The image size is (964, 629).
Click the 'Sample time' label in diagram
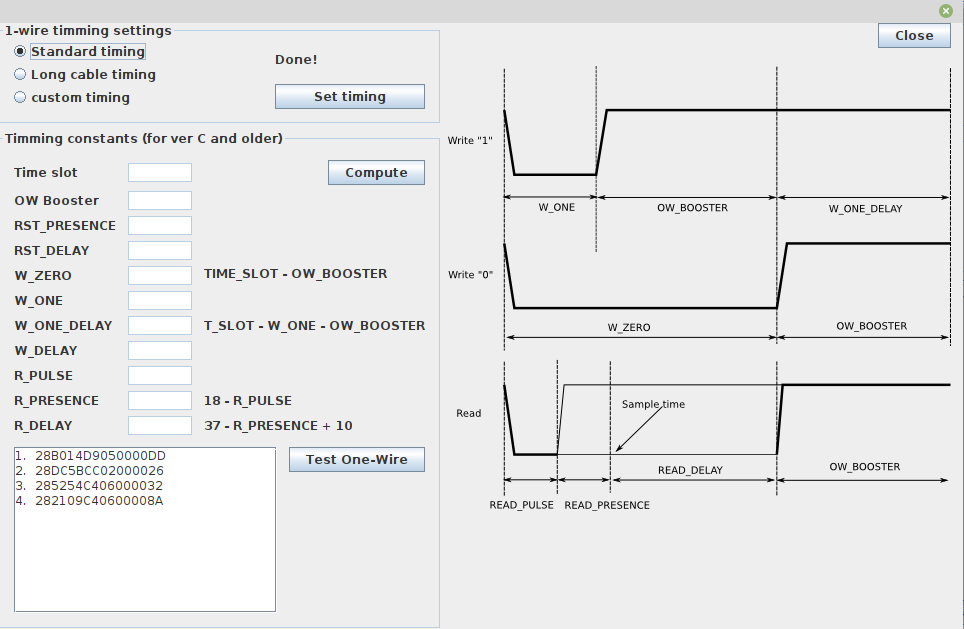click(653, 404)
